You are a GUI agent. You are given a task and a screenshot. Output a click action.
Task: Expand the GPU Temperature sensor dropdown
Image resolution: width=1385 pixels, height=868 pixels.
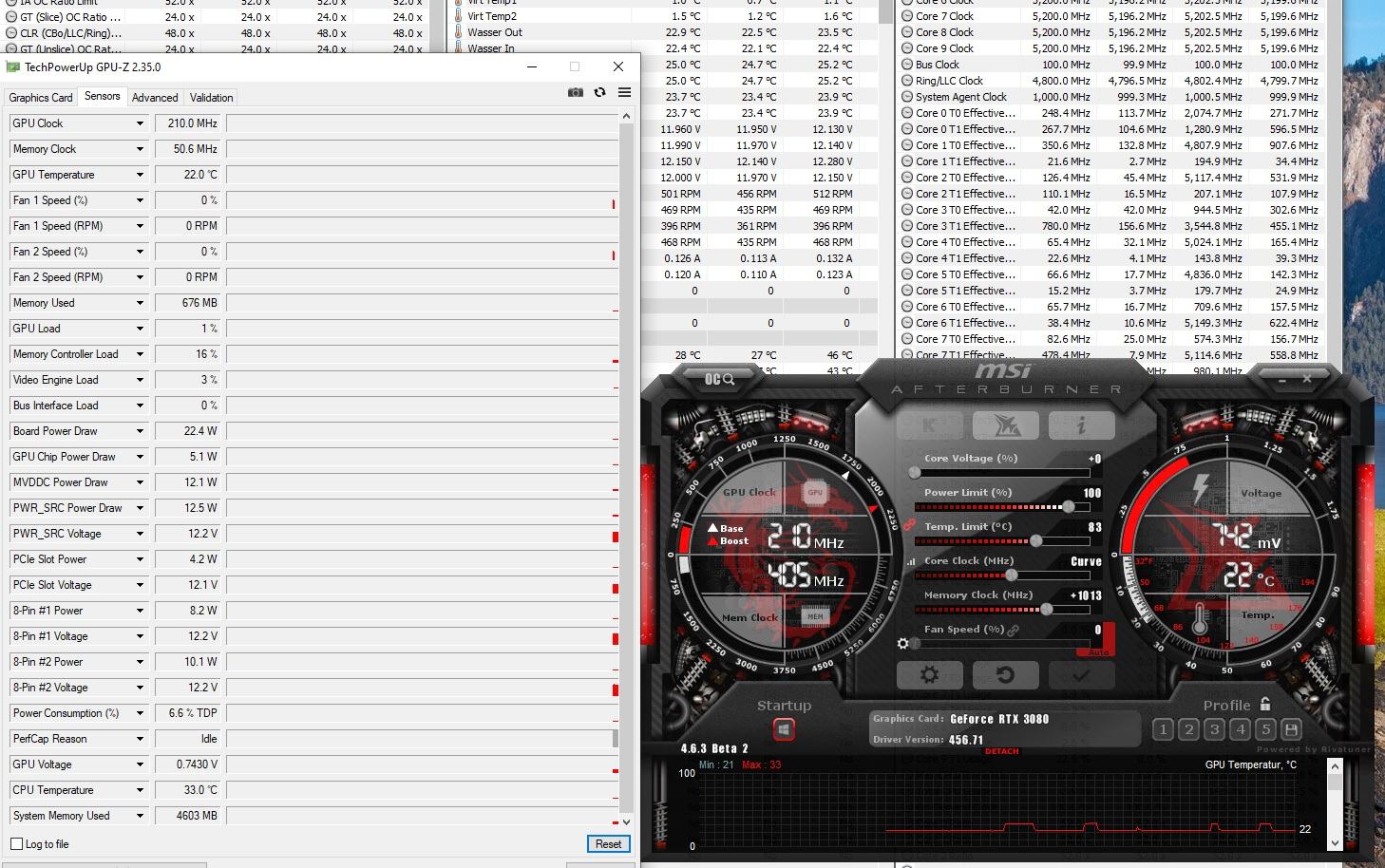pos(140,175)
